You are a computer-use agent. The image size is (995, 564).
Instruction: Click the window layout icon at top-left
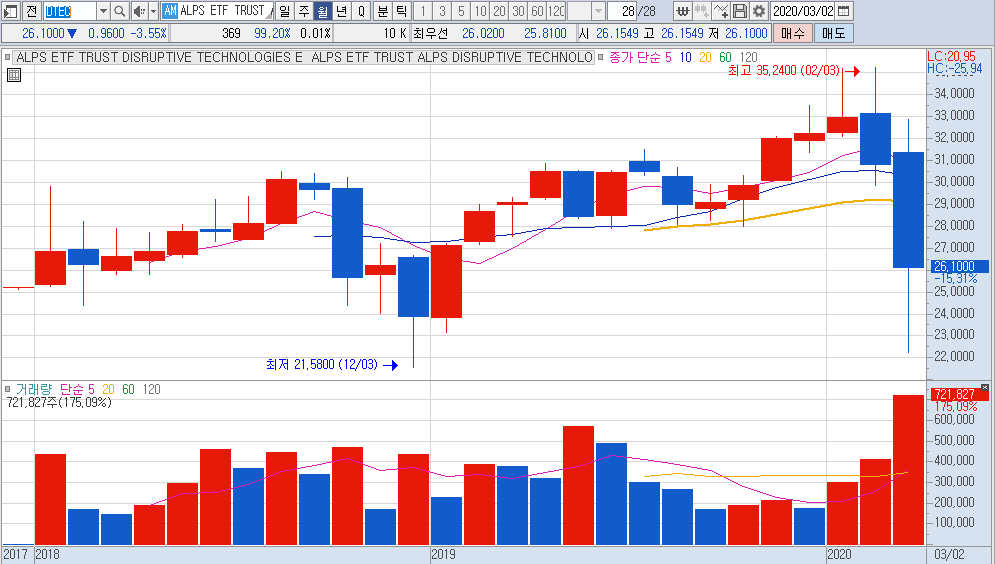pos(11,11)
